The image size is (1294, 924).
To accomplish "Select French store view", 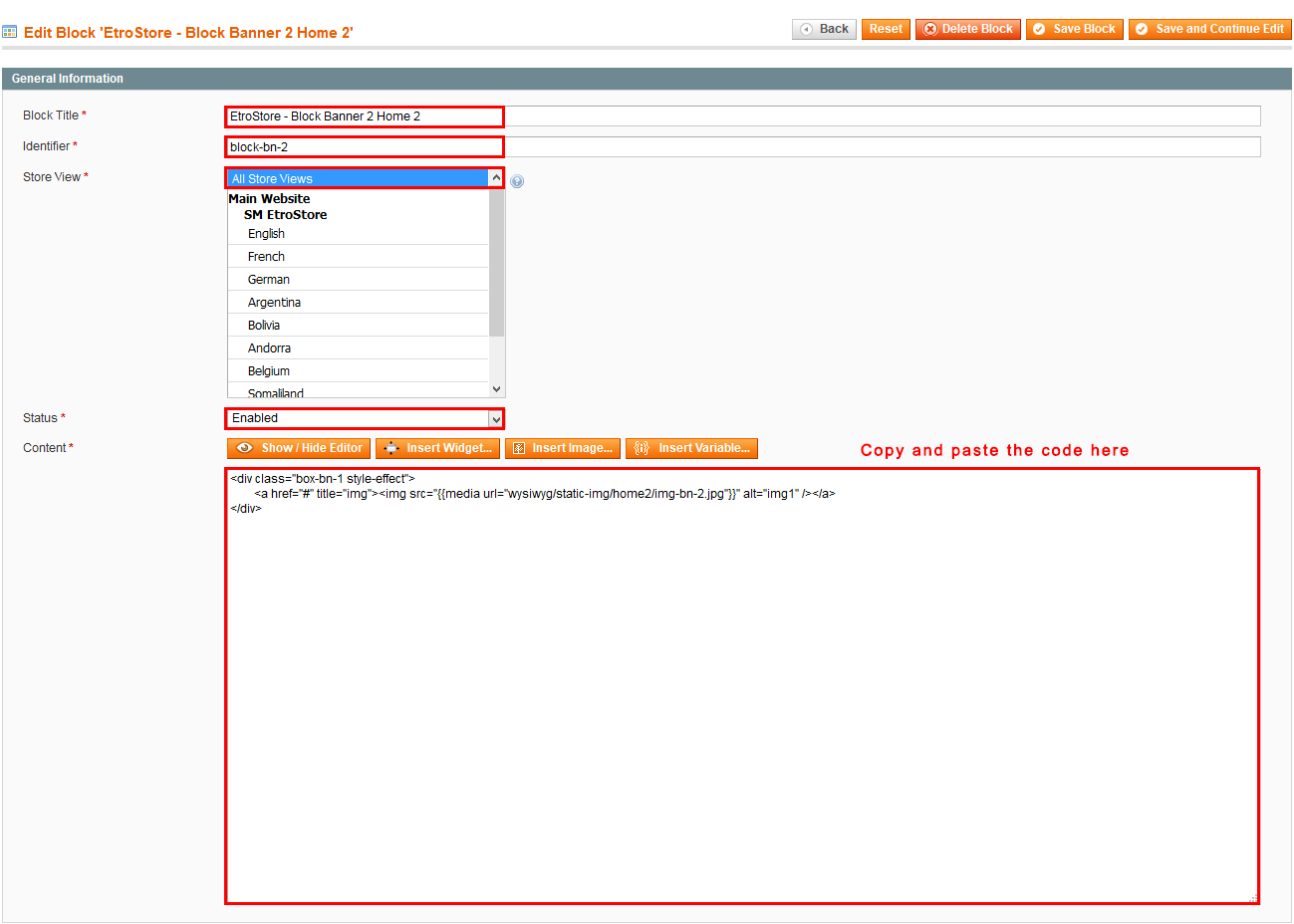I will [x=358, y=257].
